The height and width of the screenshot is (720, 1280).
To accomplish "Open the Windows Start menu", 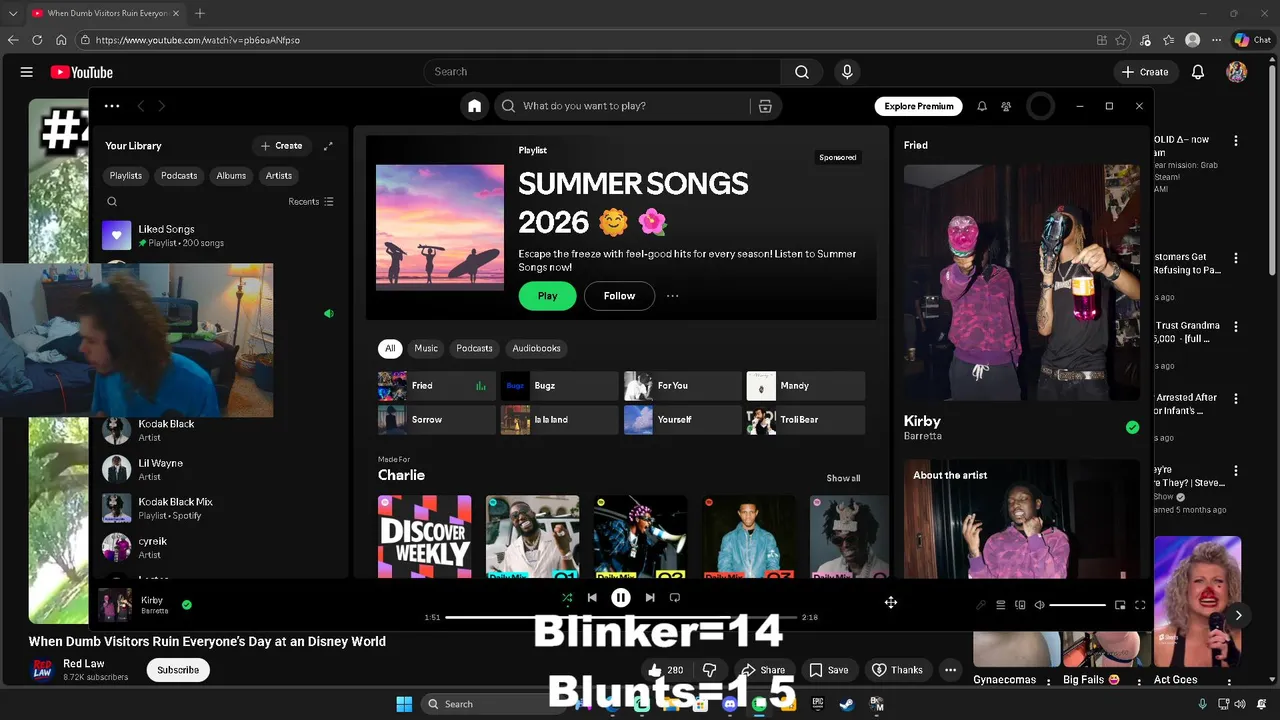I will [404, 704].
